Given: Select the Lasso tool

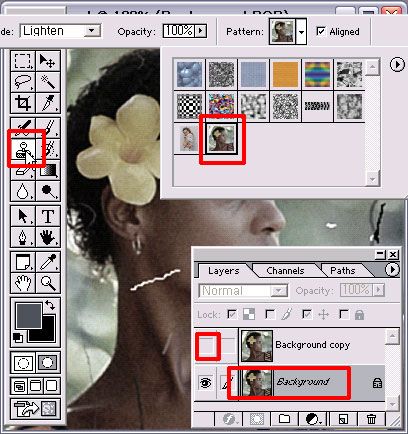Looking at the screenshot, I should (x=23, y=82).
